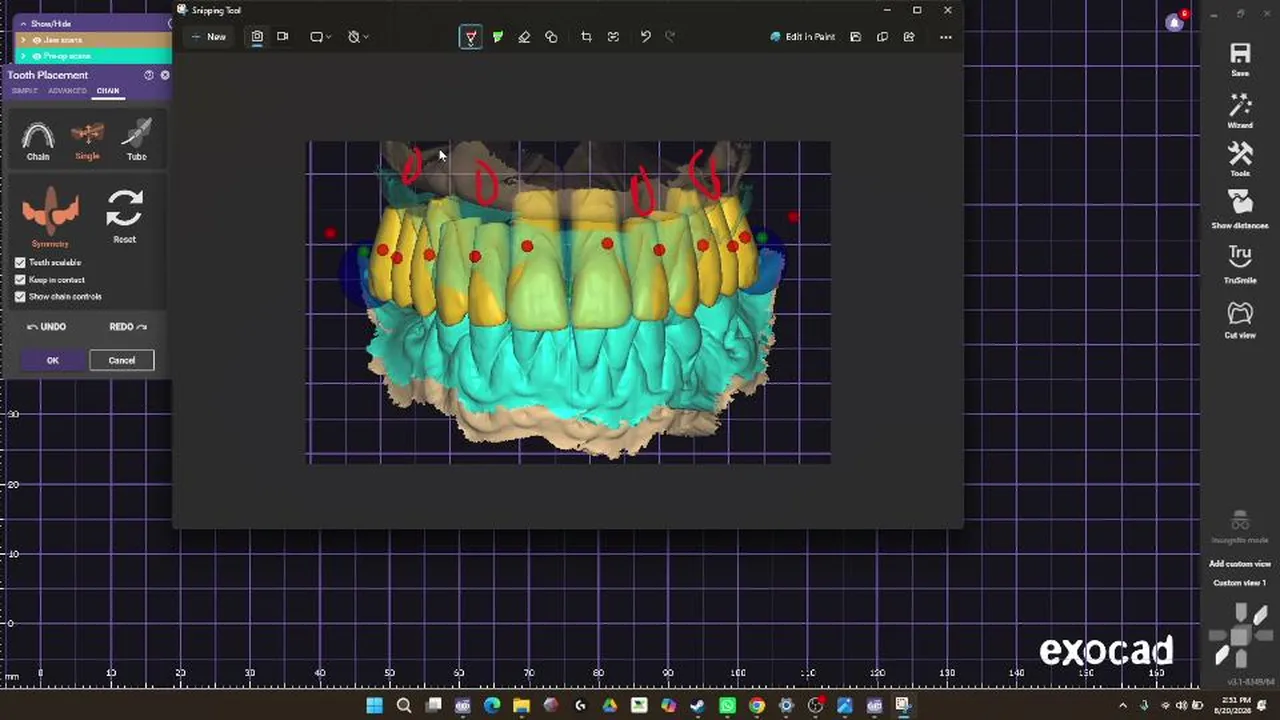
Task: Select Custom view 1
Action: [1240, 583]
